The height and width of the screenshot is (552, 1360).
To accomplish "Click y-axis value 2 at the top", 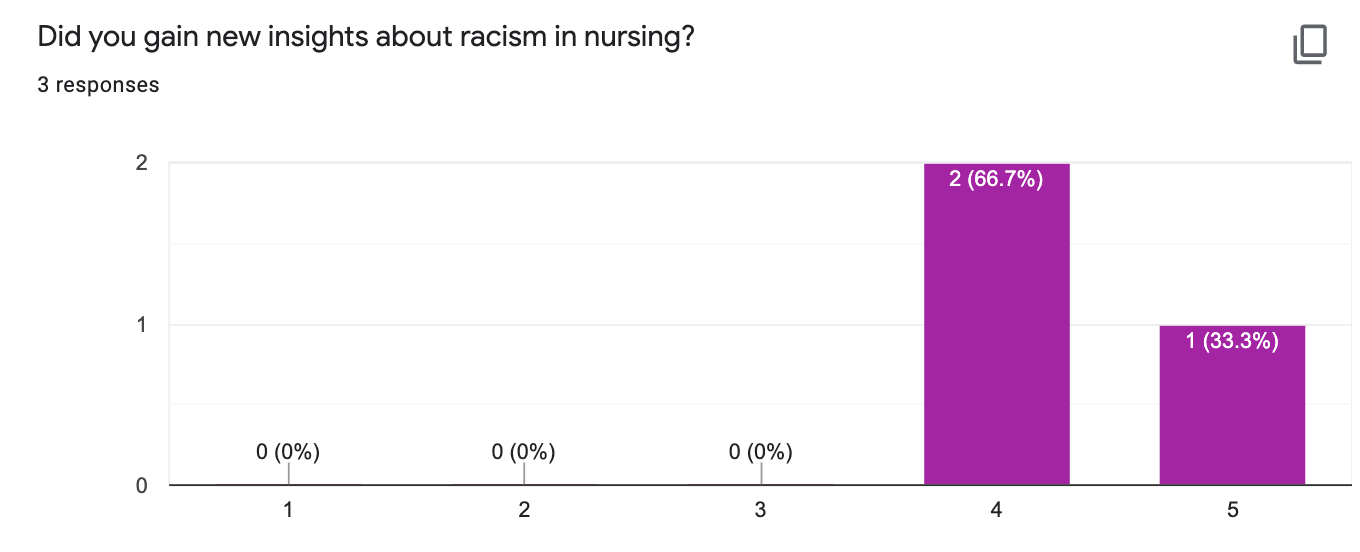I will click(141, 163).
